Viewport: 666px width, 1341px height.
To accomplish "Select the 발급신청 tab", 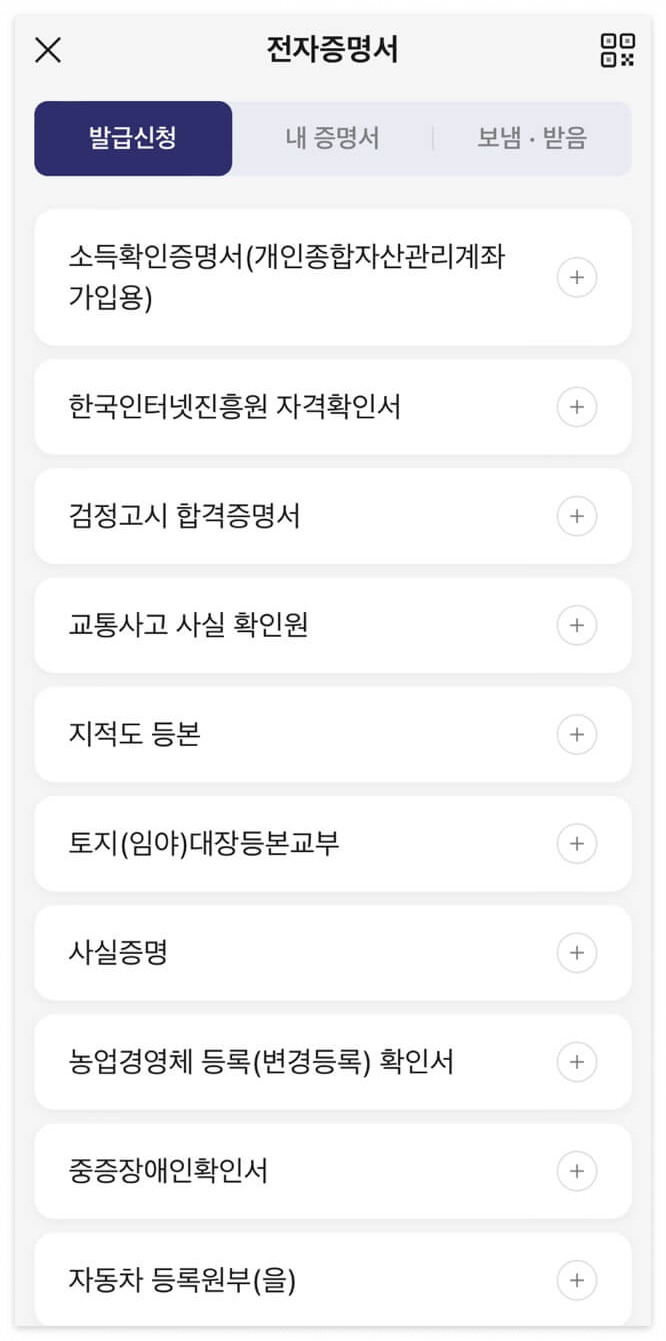I will click(x=133, y=138).
